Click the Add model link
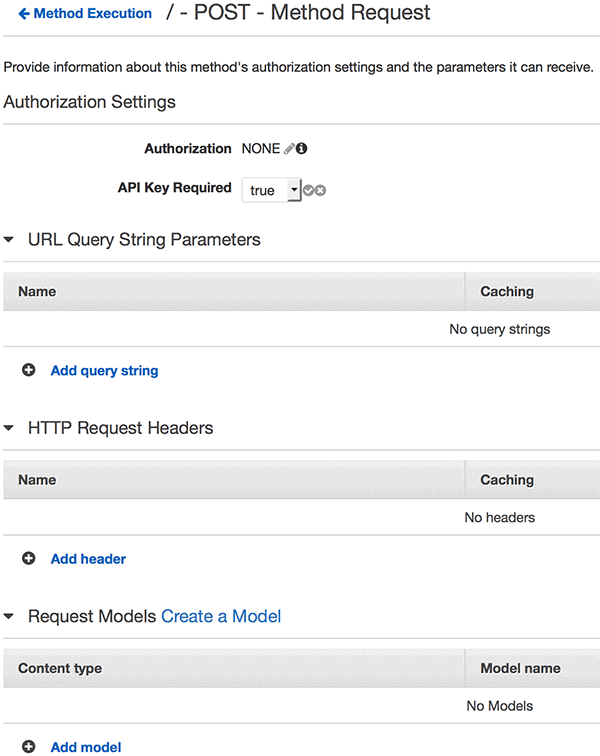600x756 pixels. coord(86,747)
